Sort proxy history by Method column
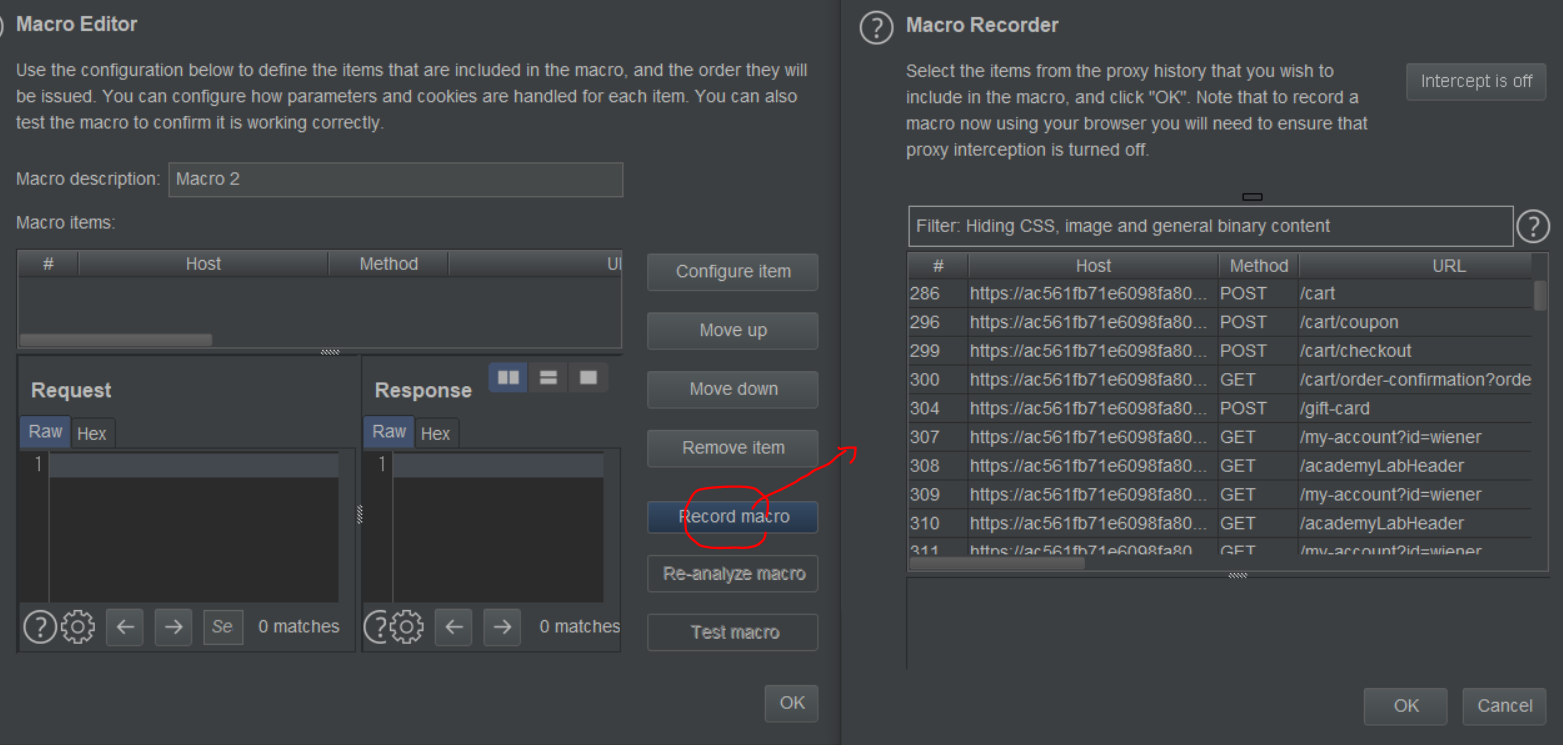Image resolution: width=1563 pixels, height=745 pixels. tap(1258, 266)
